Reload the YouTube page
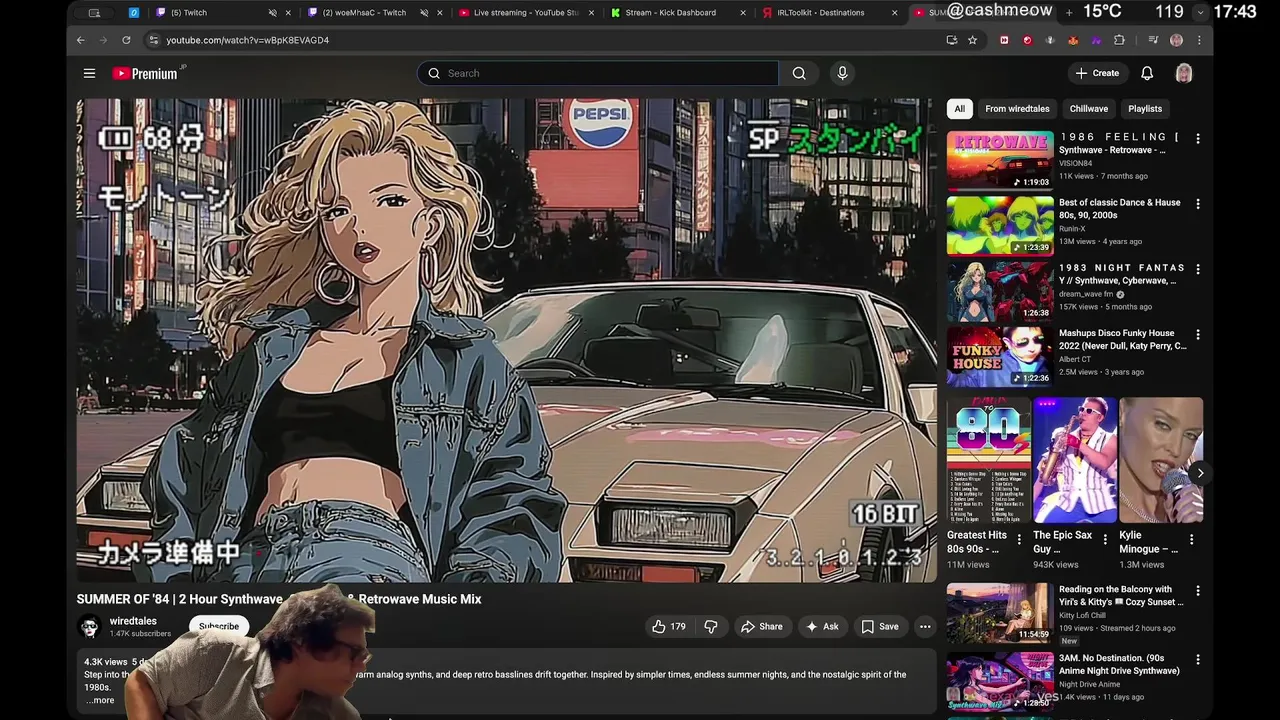Screen dimensions: 1280x720 click(126, 40)
